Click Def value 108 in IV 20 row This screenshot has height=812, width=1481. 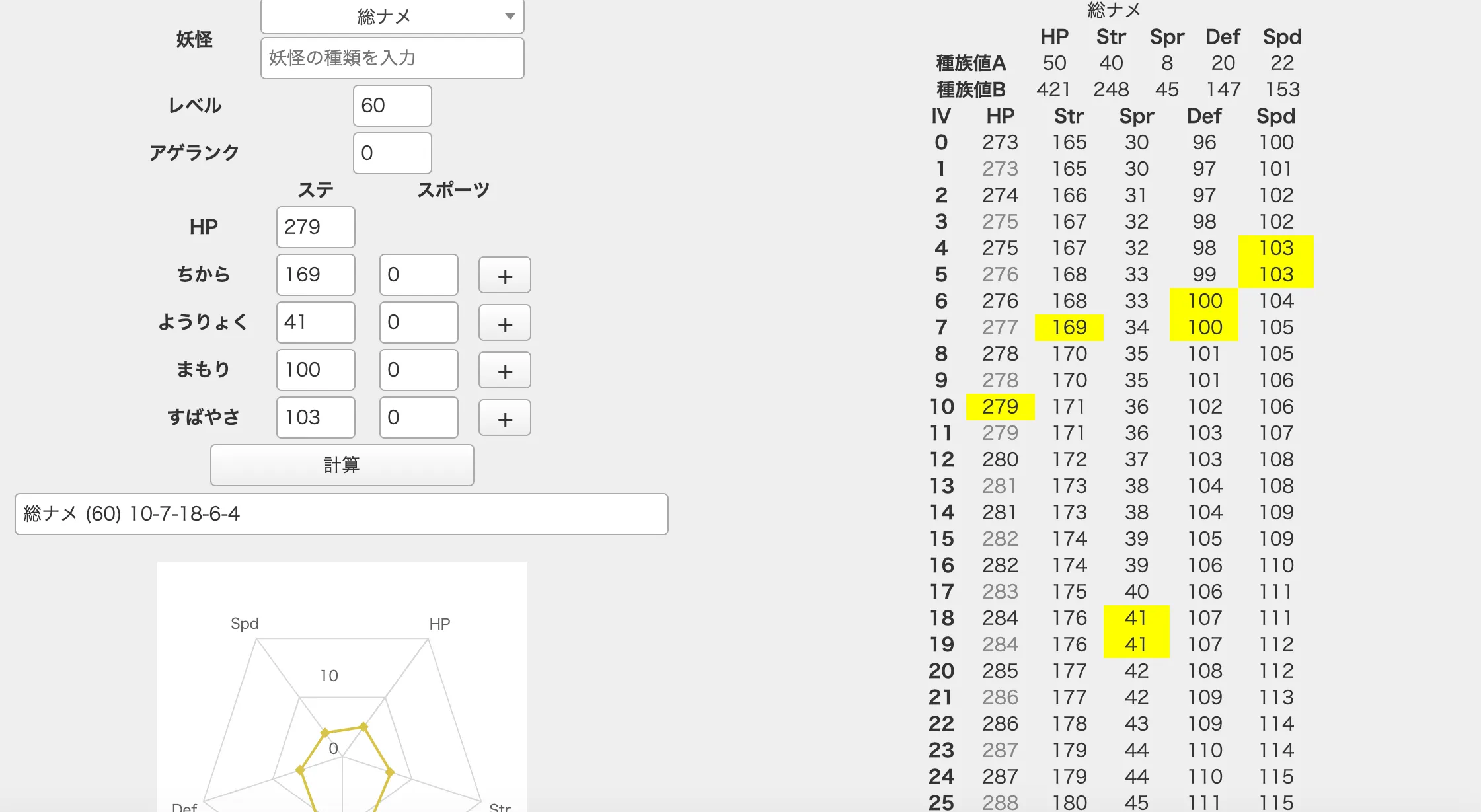(x=1204, y=671)
